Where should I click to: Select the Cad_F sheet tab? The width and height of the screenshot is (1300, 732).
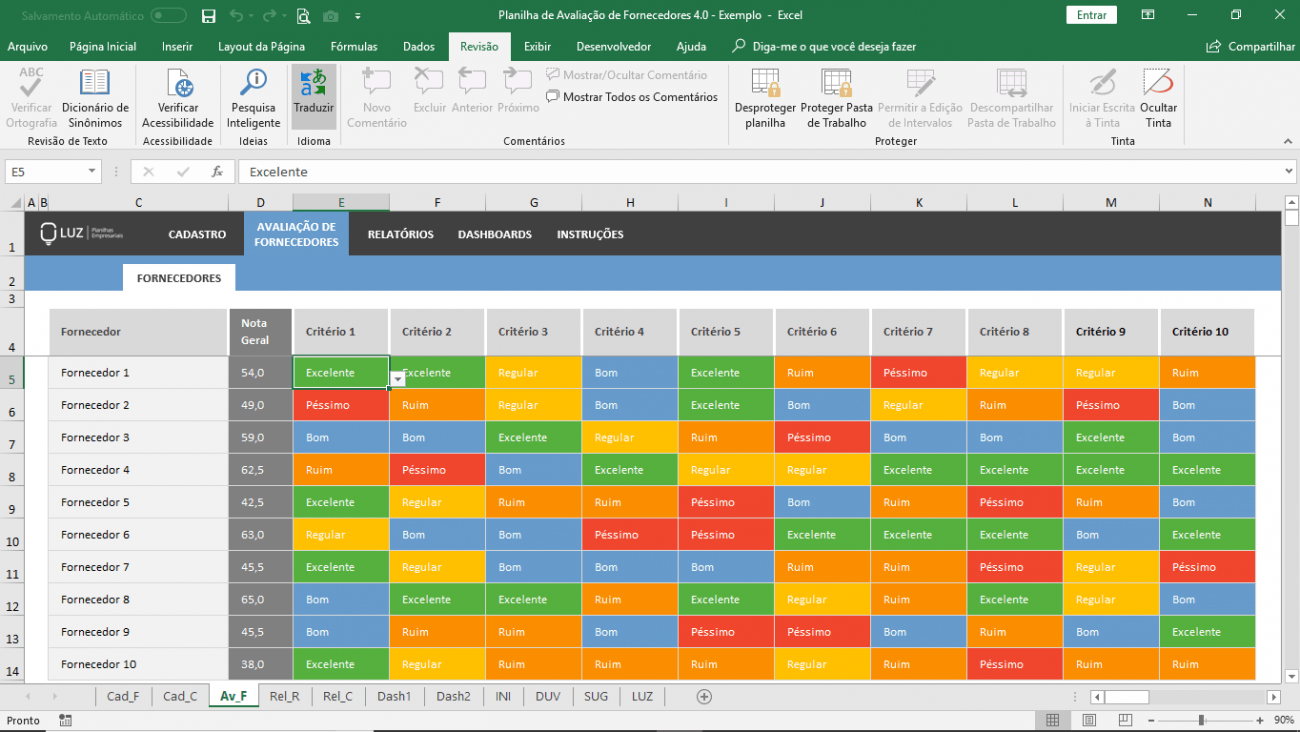[x=123, y=696]
